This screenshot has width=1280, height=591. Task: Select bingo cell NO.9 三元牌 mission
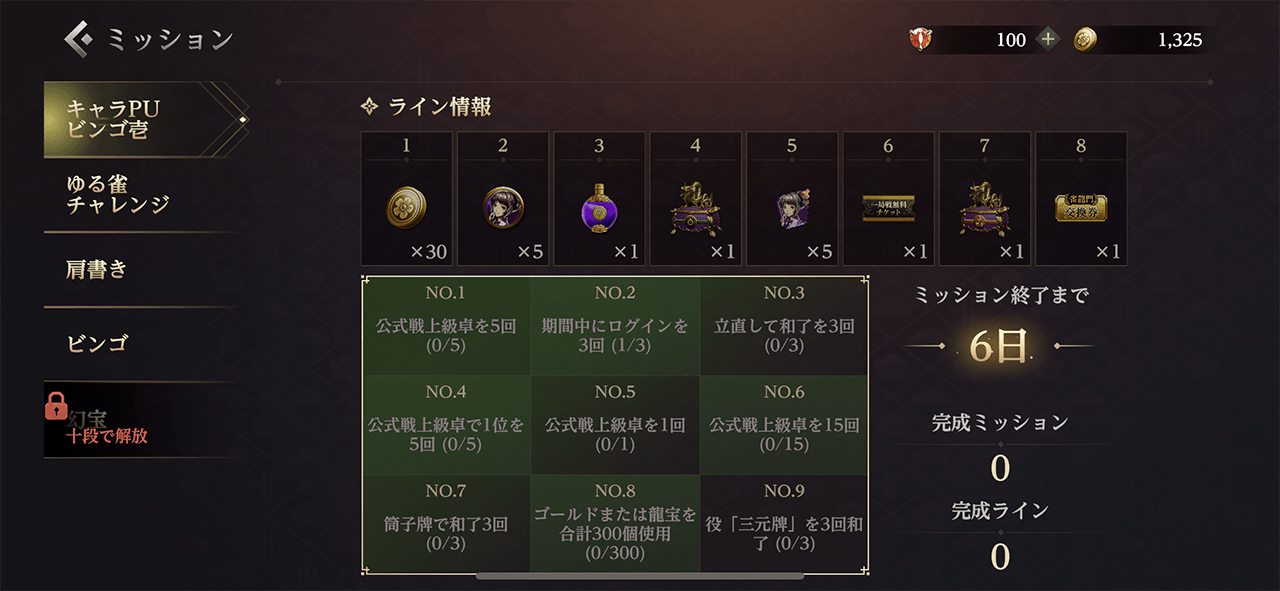(784, 523)
